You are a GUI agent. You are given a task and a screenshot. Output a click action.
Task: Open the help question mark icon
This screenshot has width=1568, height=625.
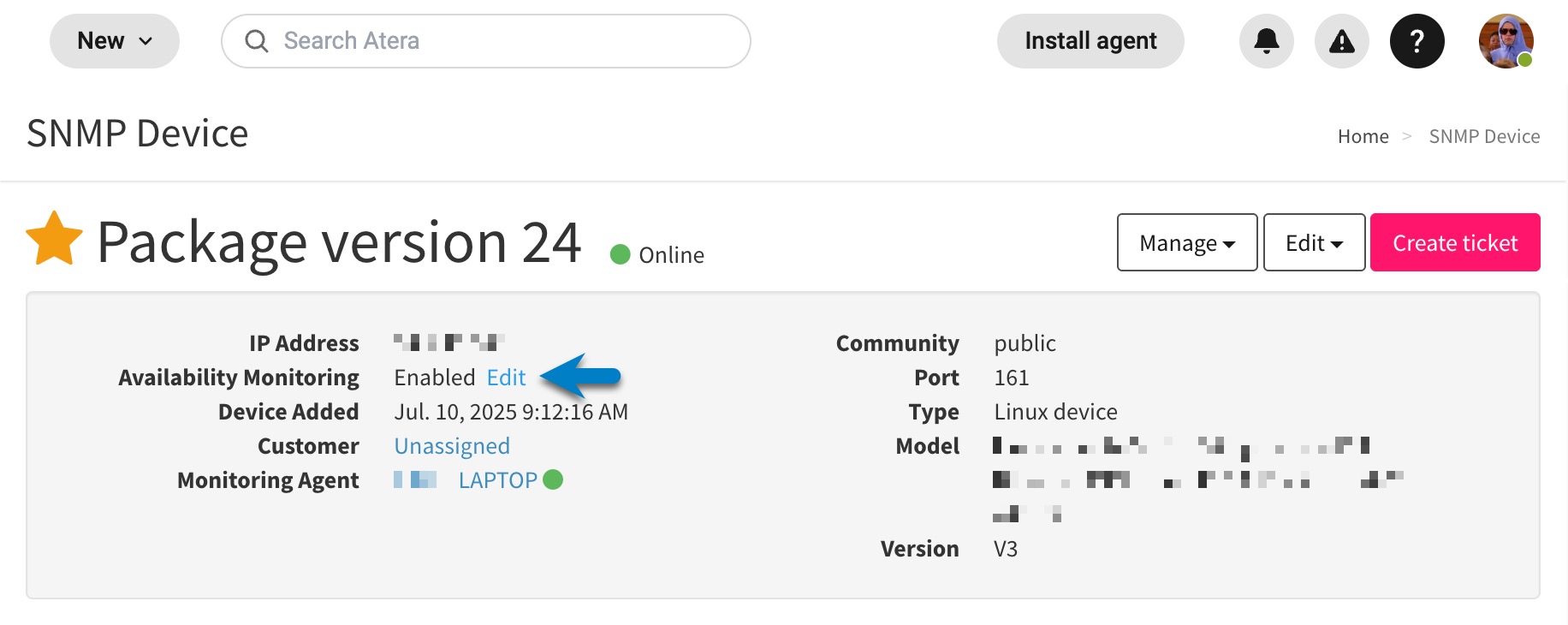click(x=1417, y=41)
